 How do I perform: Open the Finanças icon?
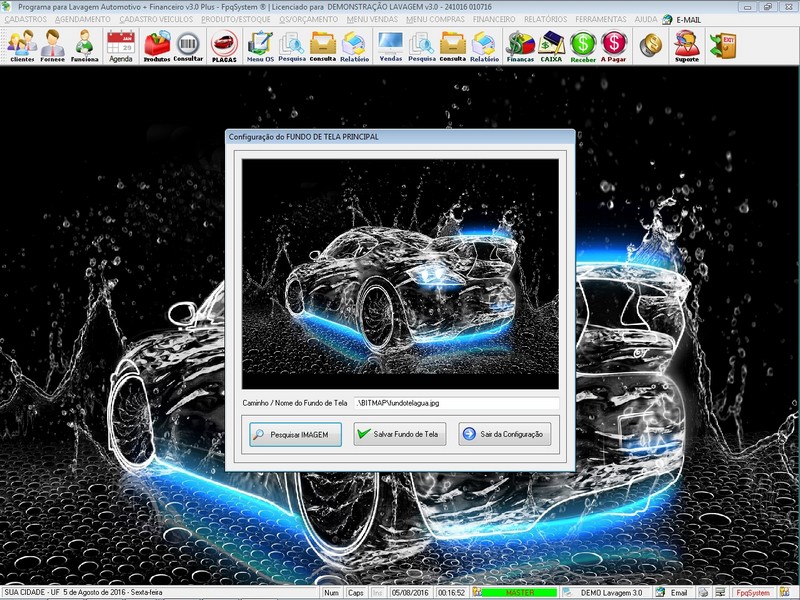[520, 46]
